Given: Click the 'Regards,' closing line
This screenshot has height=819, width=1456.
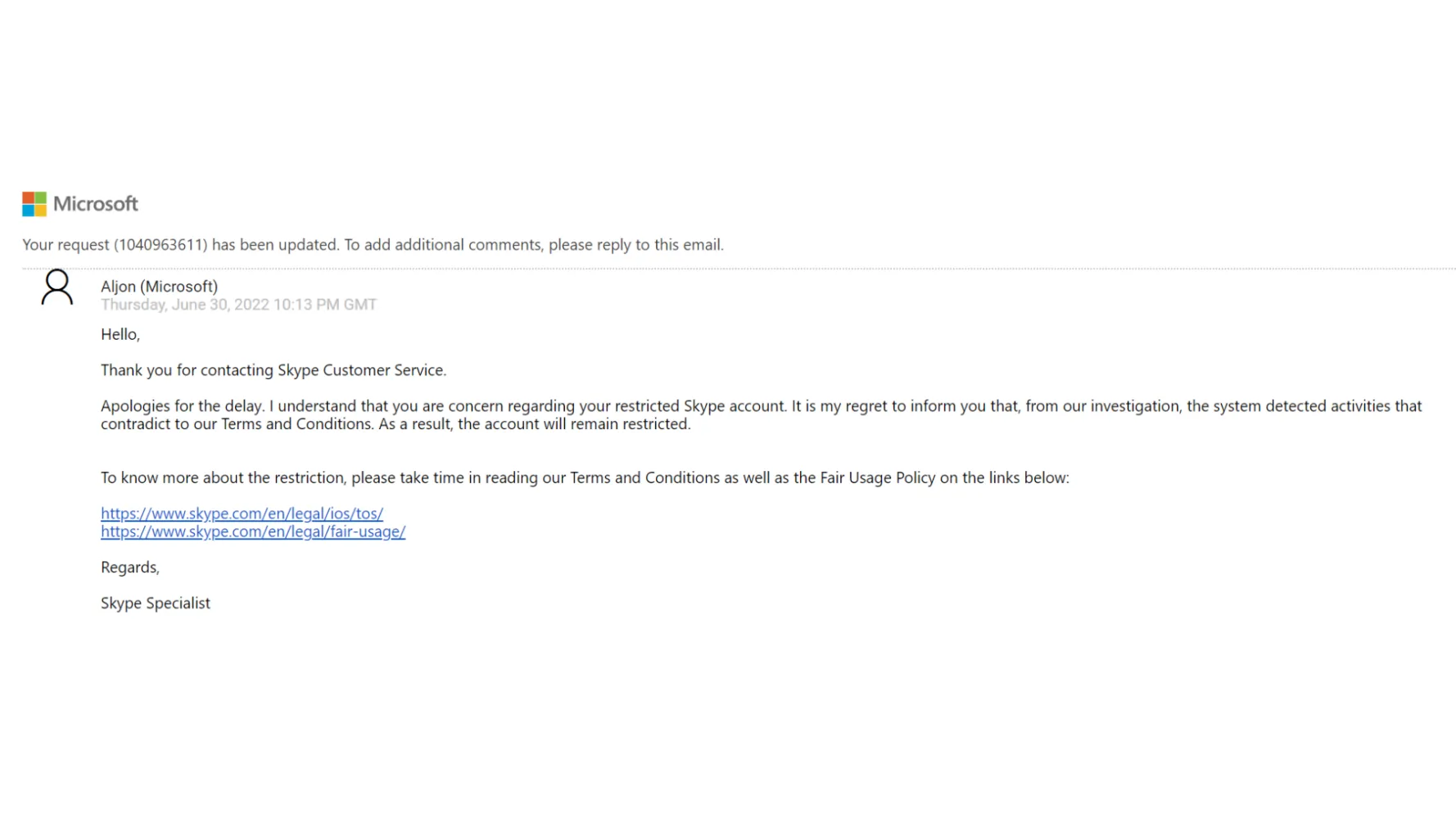Looking at the screenshot, I should coord(130,568).
